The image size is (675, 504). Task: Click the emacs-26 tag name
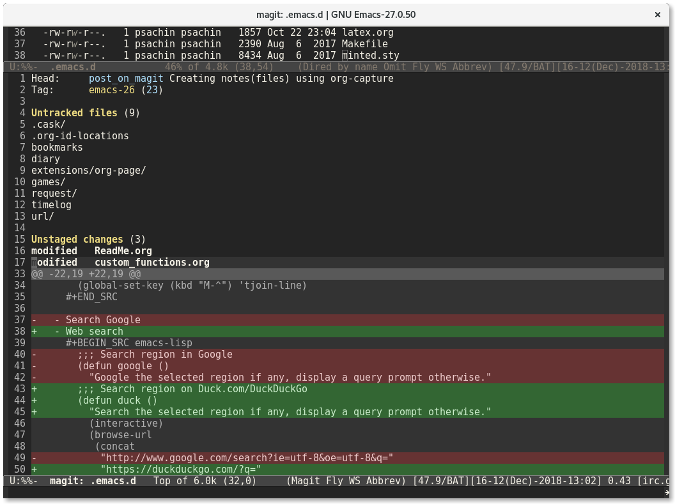tap(112, 90)
